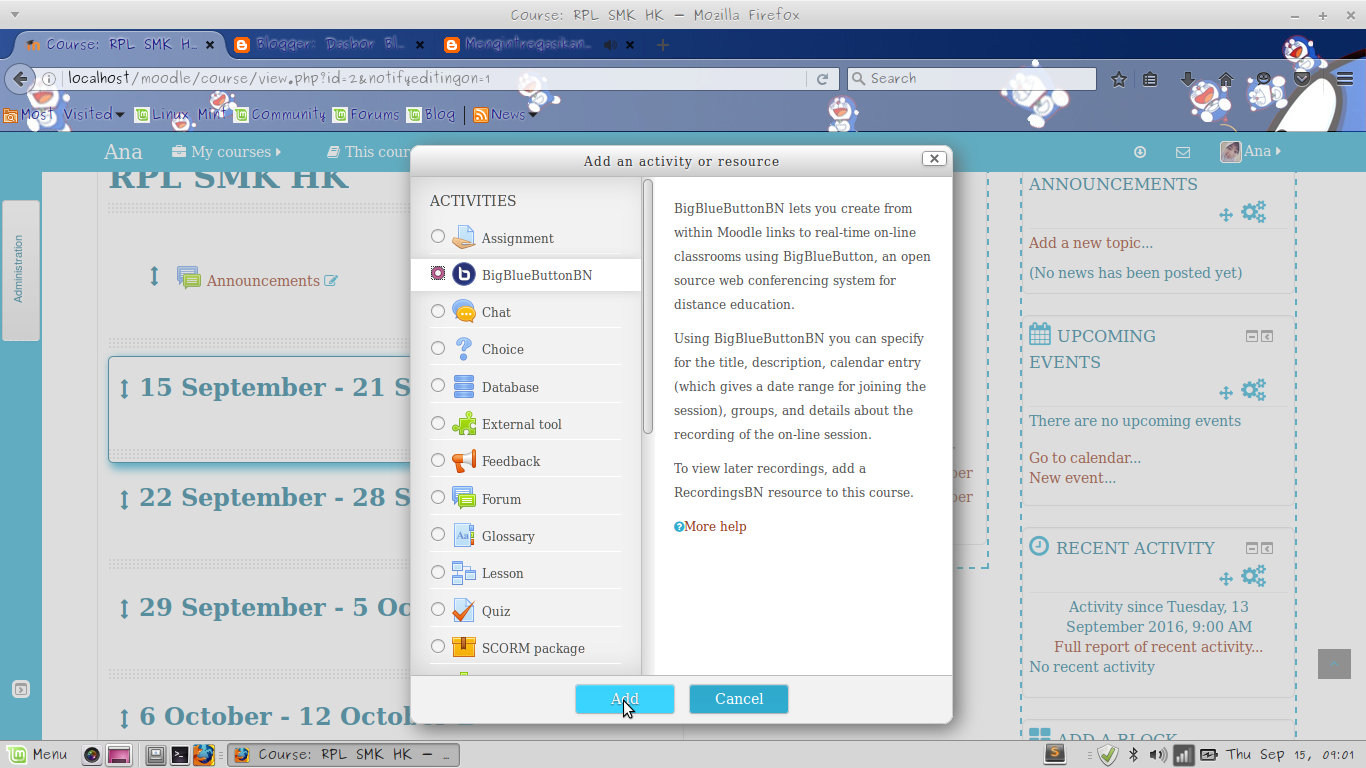Select the Assignment radio button
Image resolution: width=1366 pixels, height=768 pixels.
(x=438, y=236)
